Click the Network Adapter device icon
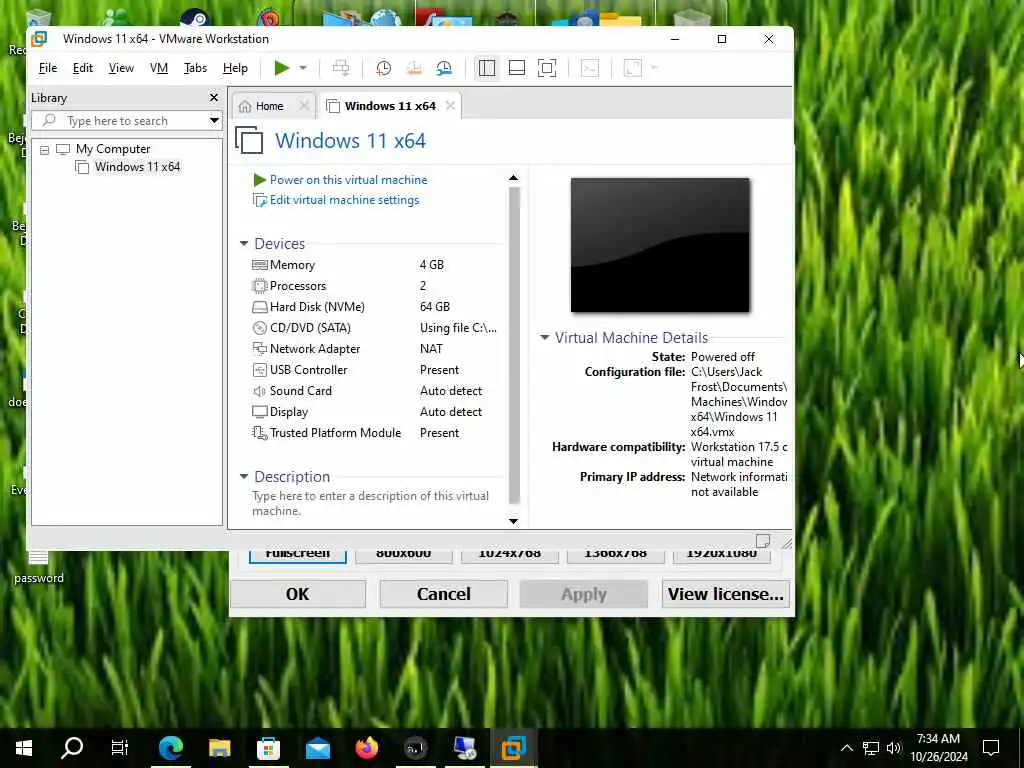 click(x=260, y=349)
